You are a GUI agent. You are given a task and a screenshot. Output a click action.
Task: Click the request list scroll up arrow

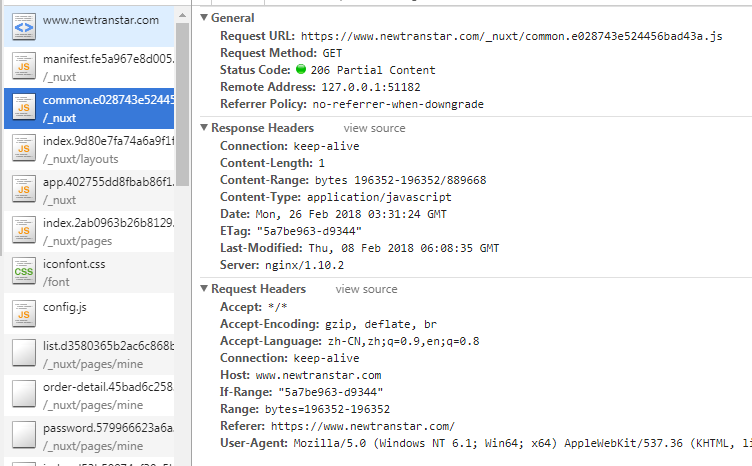(x=182, y=15)
